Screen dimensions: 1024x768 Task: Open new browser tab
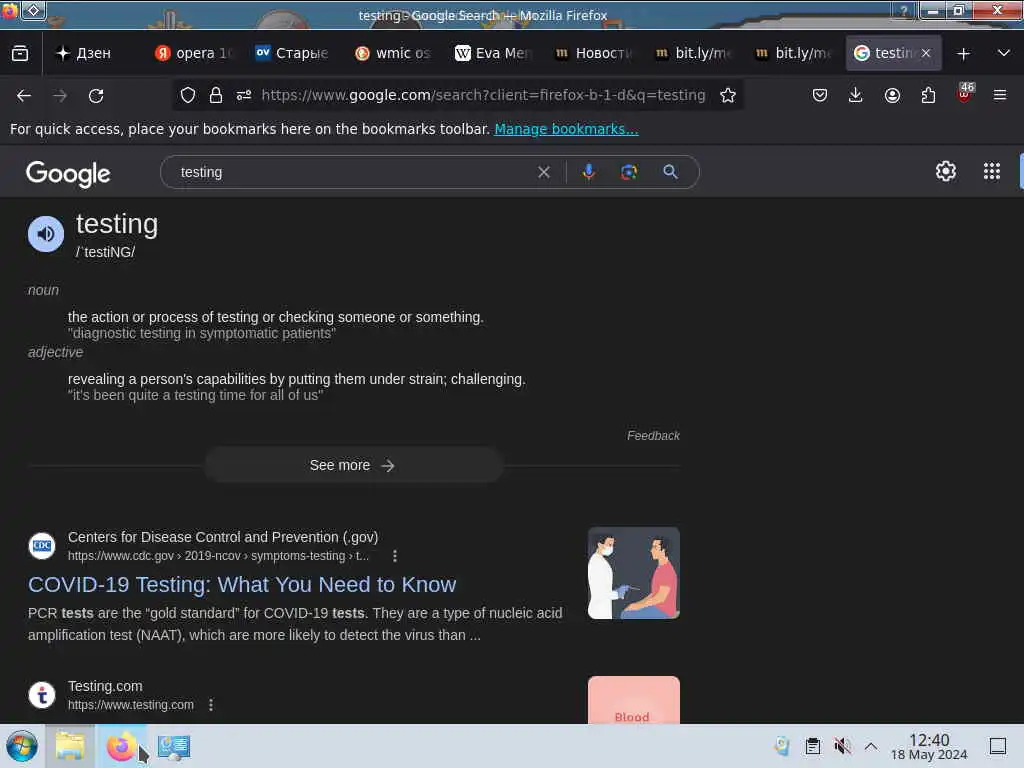(x=963, y=54)
